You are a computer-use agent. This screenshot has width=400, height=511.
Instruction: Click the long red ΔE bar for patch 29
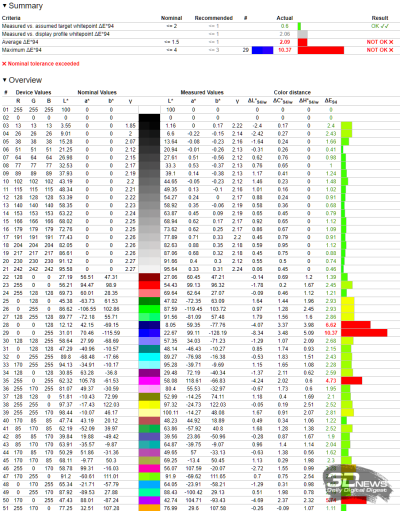tap(364, 333)
